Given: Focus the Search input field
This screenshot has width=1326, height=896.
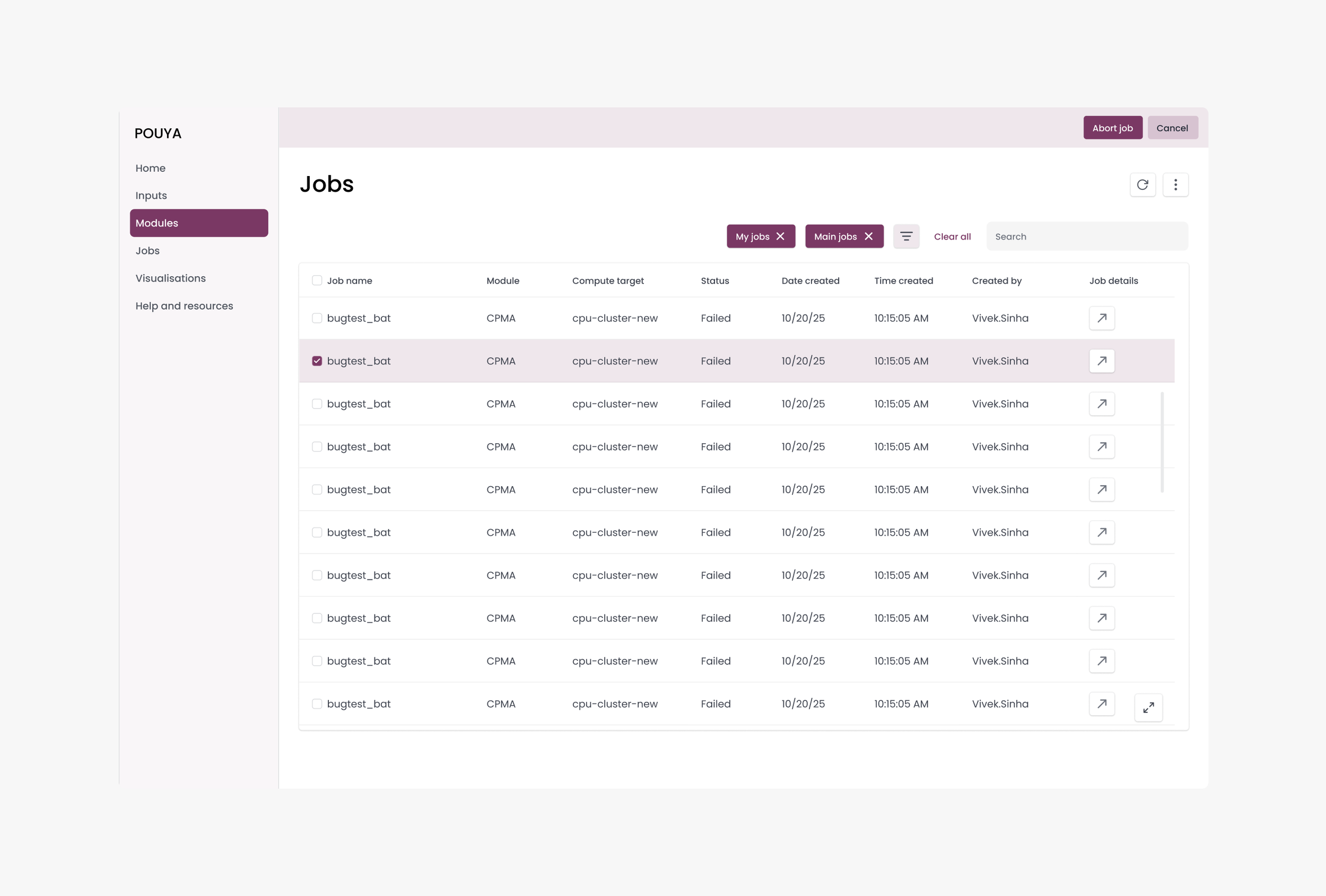Looking at the screenshot, I should (x=1087, y=236).
